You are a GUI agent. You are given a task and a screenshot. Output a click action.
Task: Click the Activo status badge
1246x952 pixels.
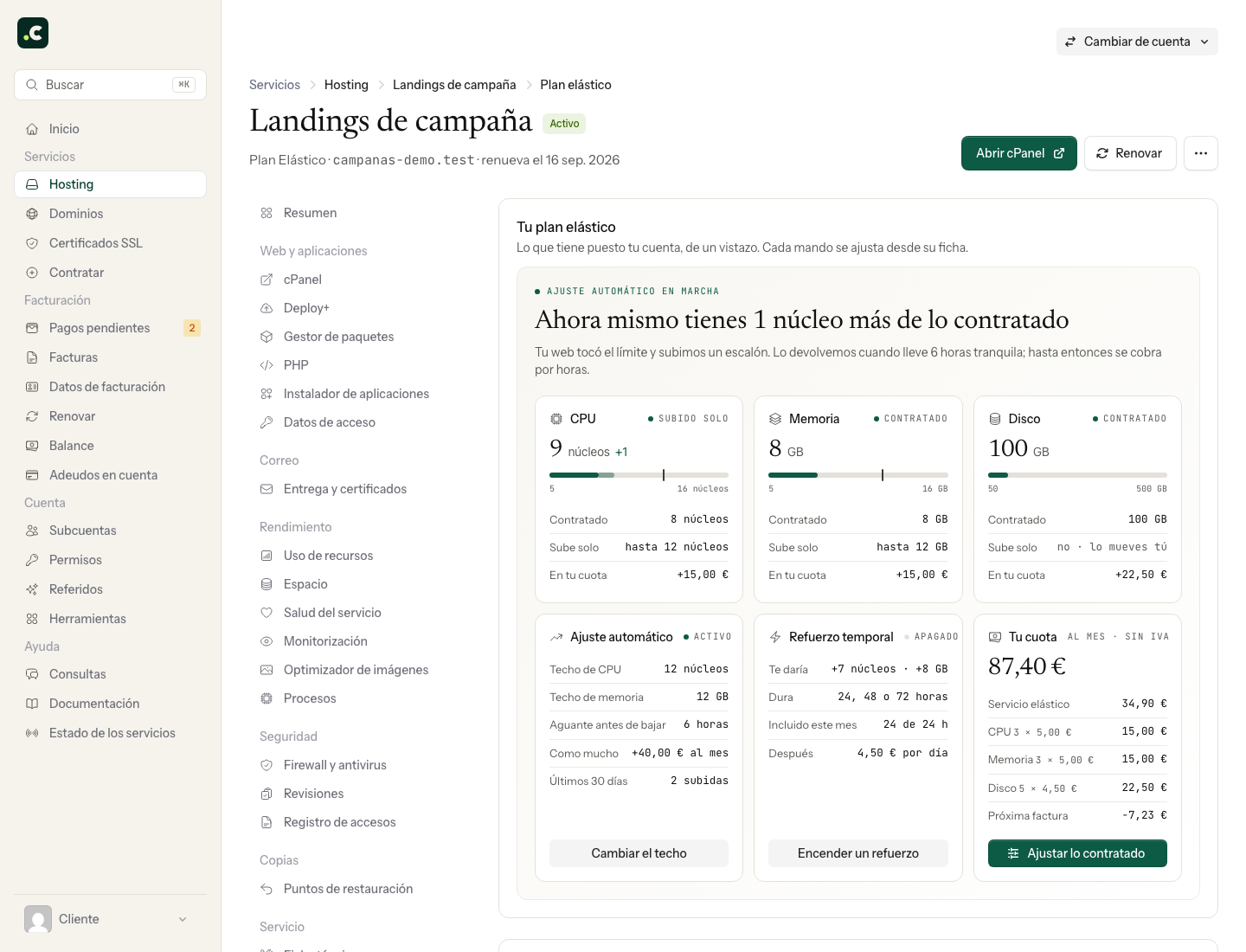[564, 124]
